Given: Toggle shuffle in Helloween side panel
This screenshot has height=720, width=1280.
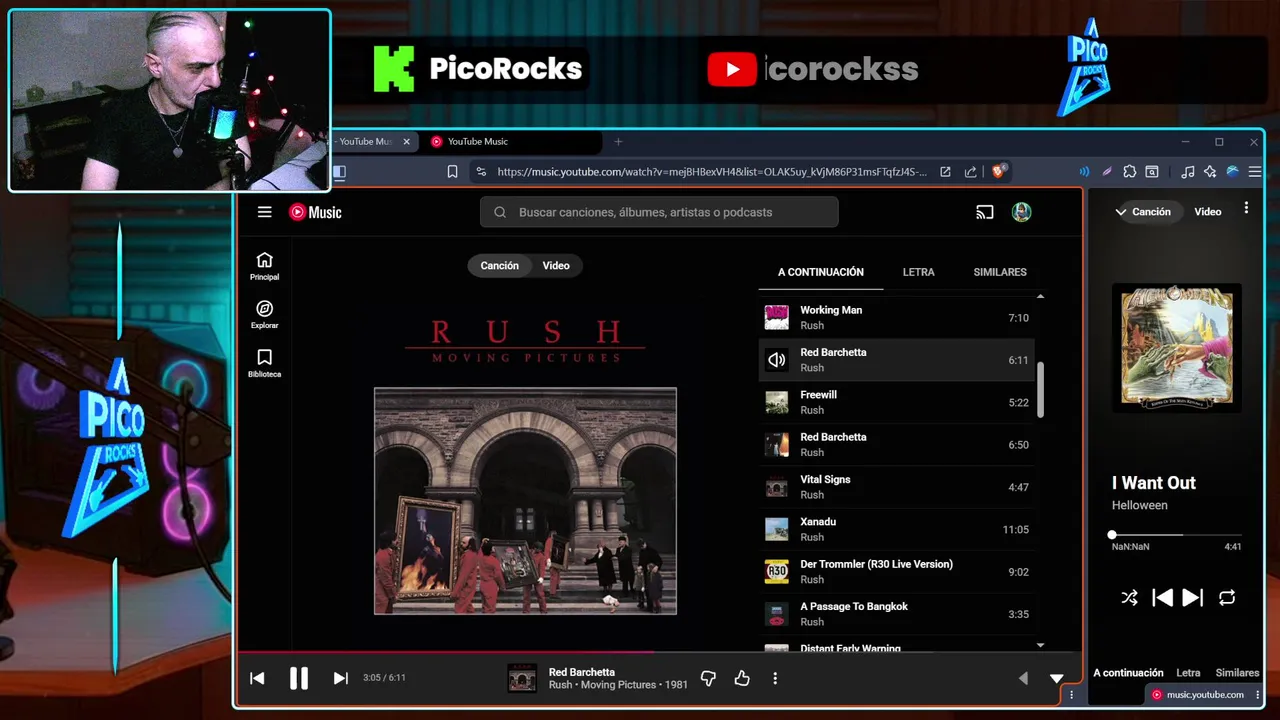Looking at the screenshot, I should [x=1129, y=597].
